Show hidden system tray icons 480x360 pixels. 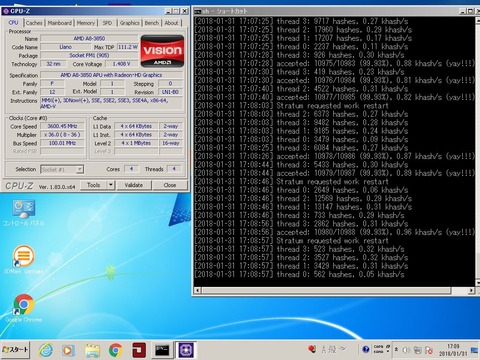(x=396, y=350)
